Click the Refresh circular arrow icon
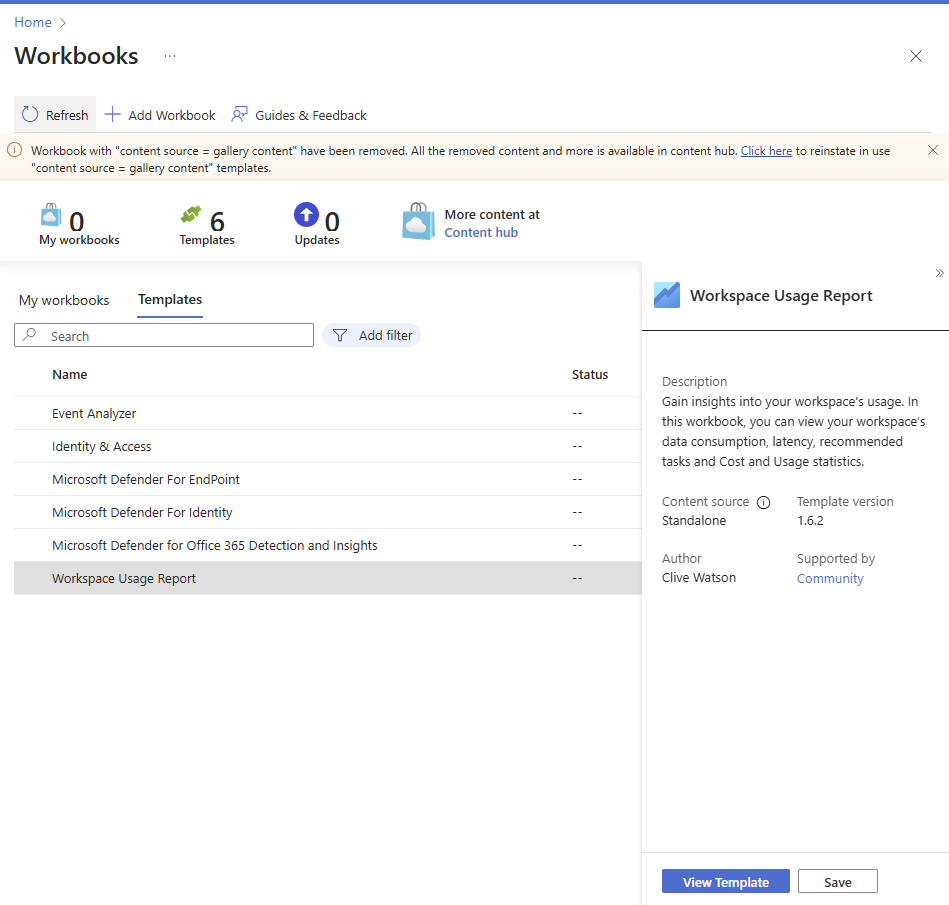Image resolution: width=949 pixels, height=905 pixels. (x=30, y=114)
